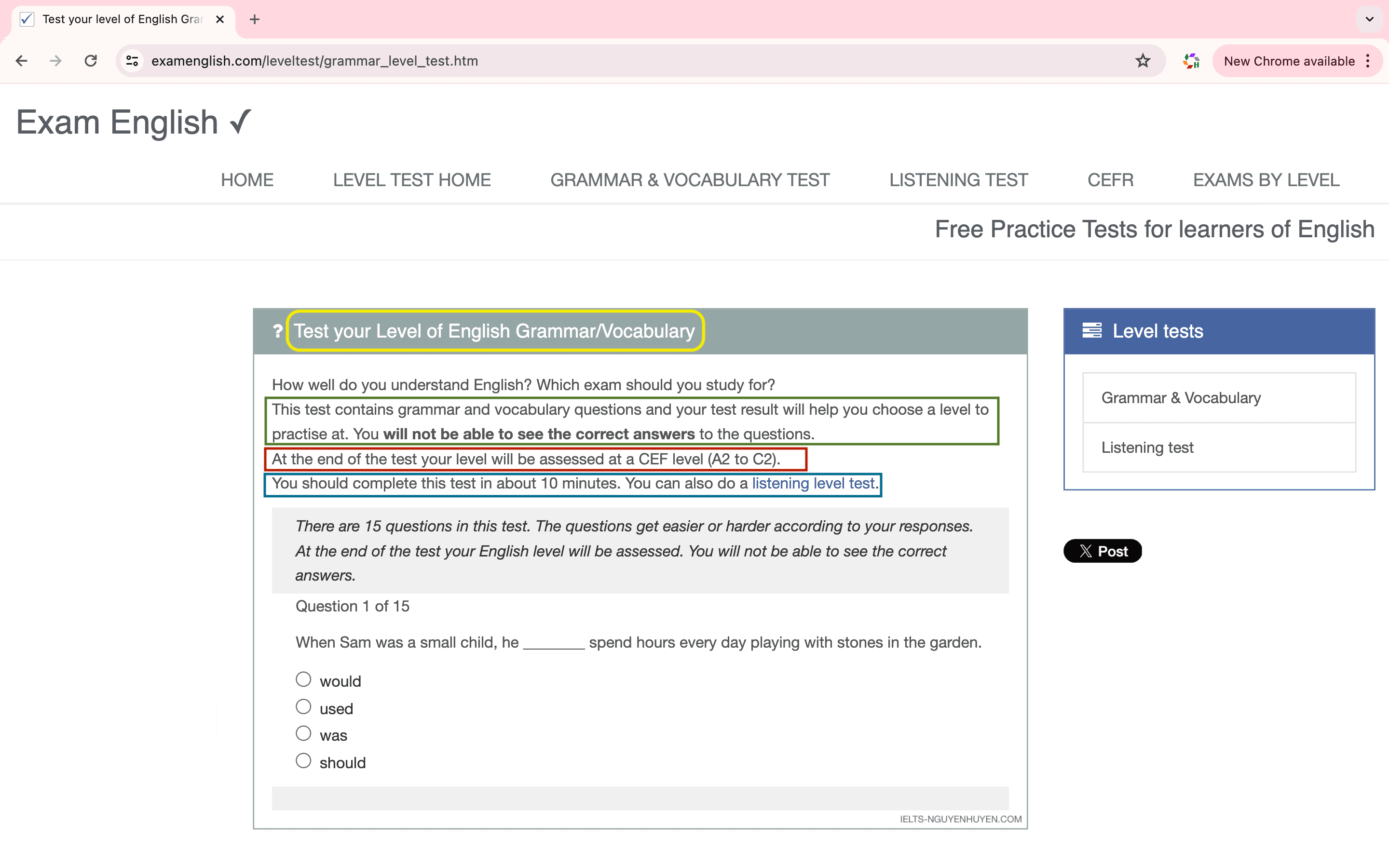Click the Exam English checkmark logo
Screen dimensions: 1389x868
tap(240, 122)
